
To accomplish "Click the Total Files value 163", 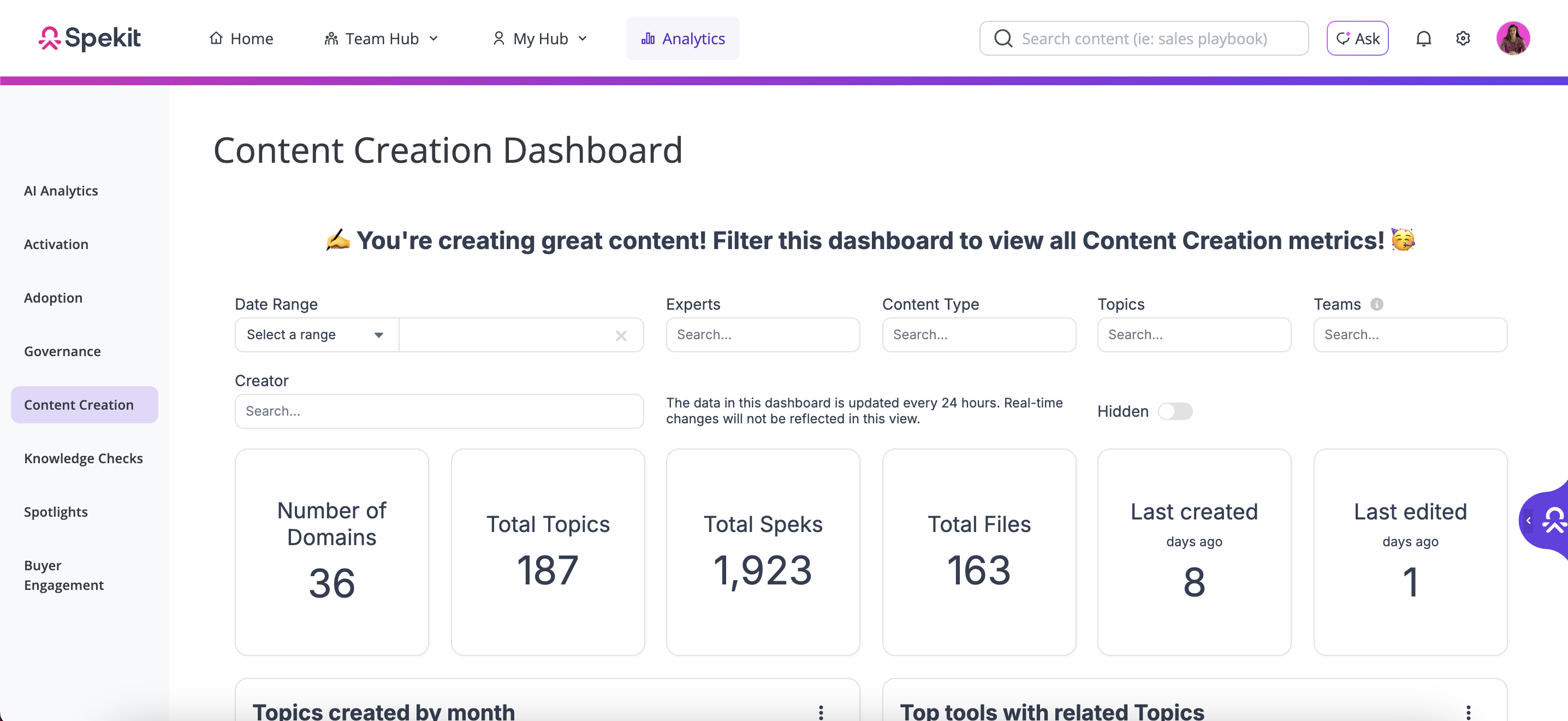I will 979,571.
